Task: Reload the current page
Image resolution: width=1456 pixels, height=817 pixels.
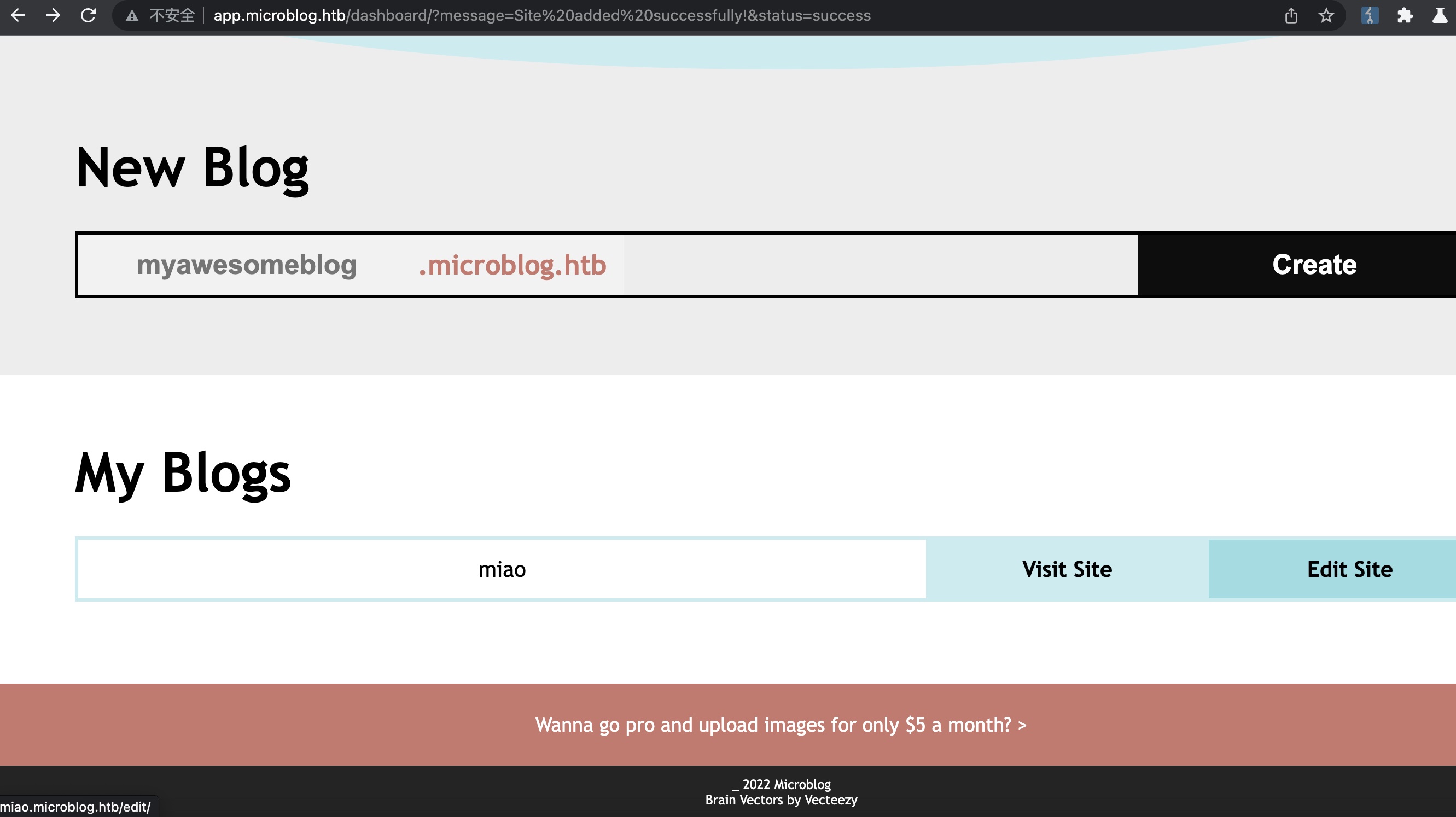Action: [x=88, y=15]
